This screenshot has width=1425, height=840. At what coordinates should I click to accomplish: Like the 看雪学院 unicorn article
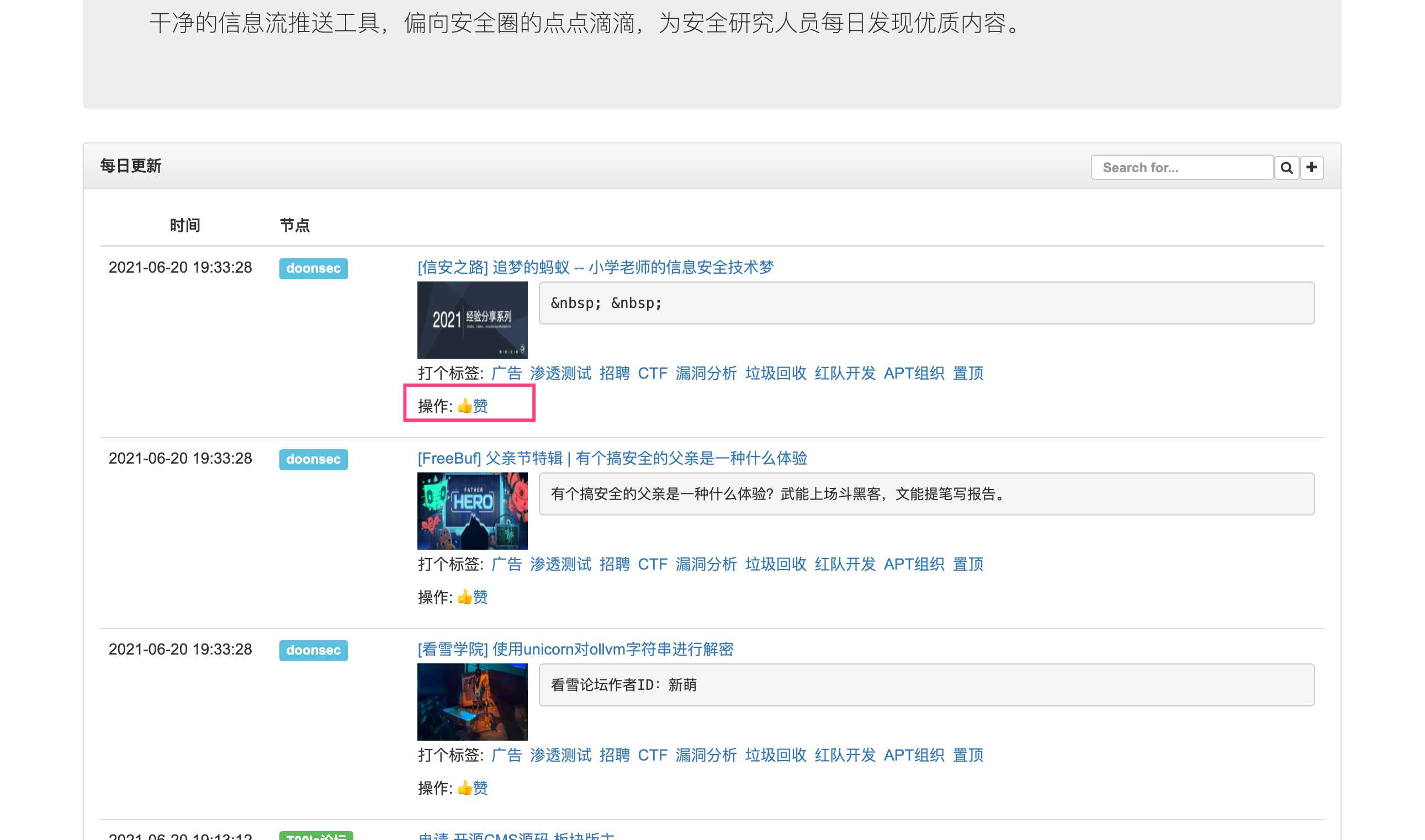click(x=472, y=788)
